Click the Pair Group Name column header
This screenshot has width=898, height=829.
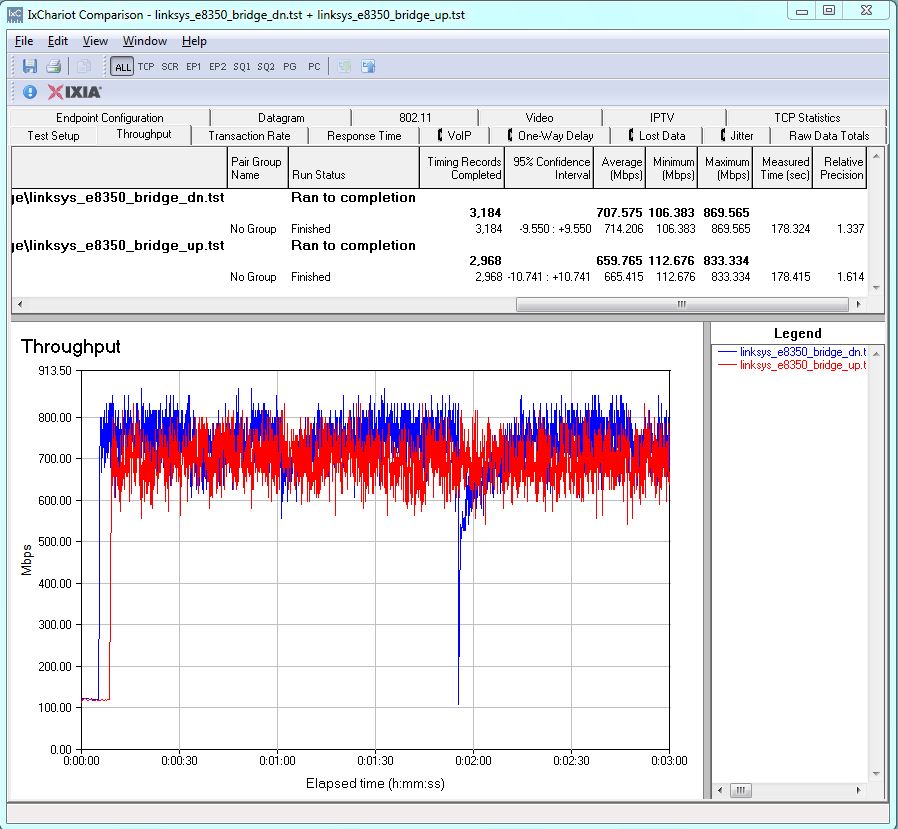257,168
